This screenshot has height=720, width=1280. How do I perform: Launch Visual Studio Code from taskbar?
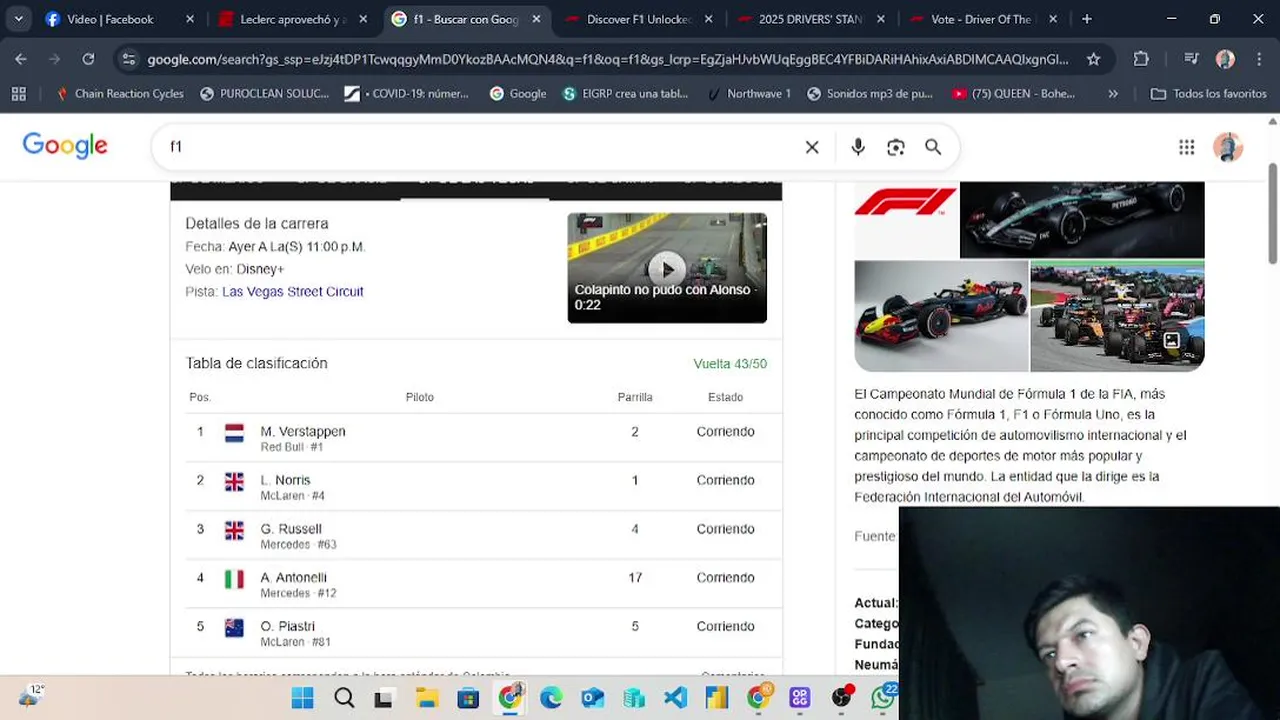coord(676,698)
